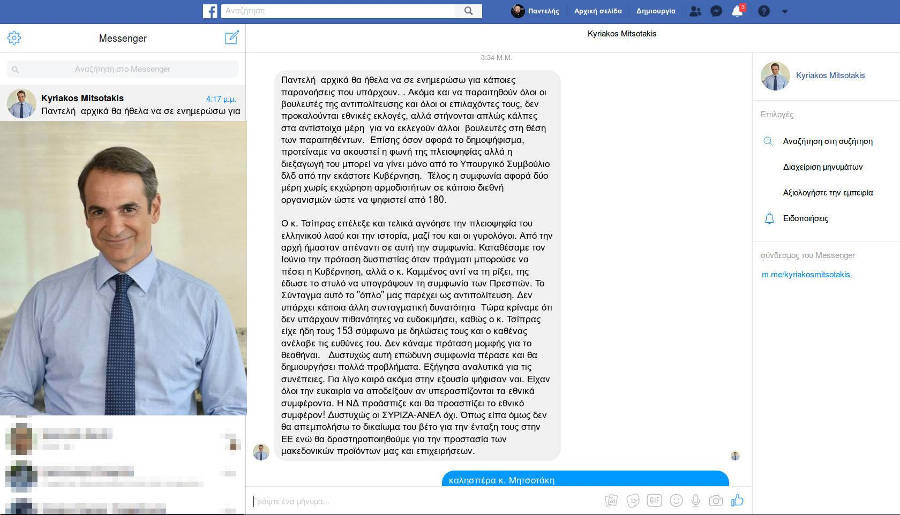Record a voice clip with the microphone
The image size is (900, 515).
coord(695,499)
